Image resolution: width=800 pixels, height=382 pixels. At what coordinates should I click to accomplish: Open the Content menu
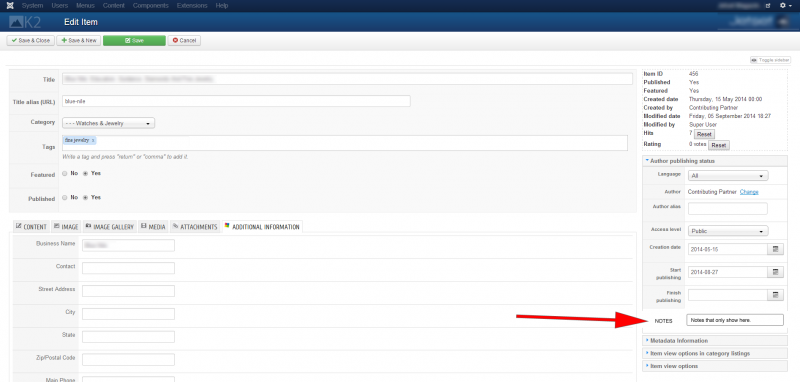pos(113,6)
